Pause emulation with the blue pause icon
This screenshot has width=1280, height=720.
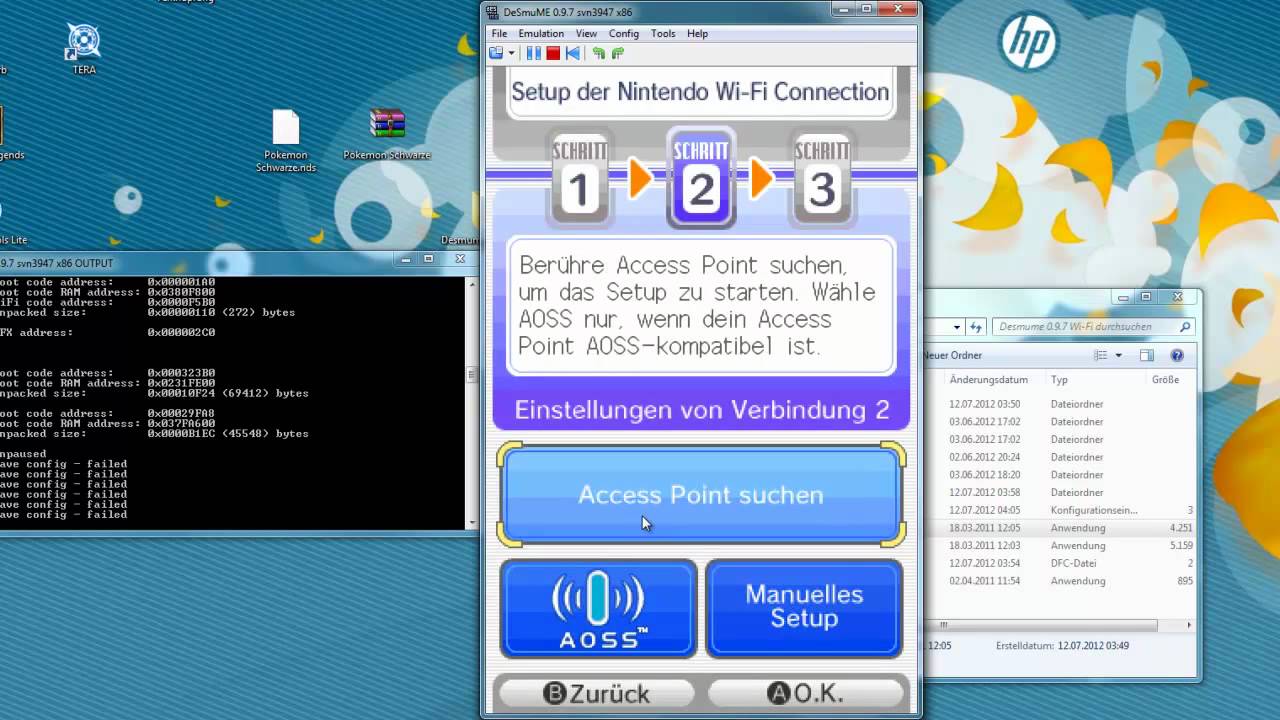pyautogui.click(x=534, y=53)
